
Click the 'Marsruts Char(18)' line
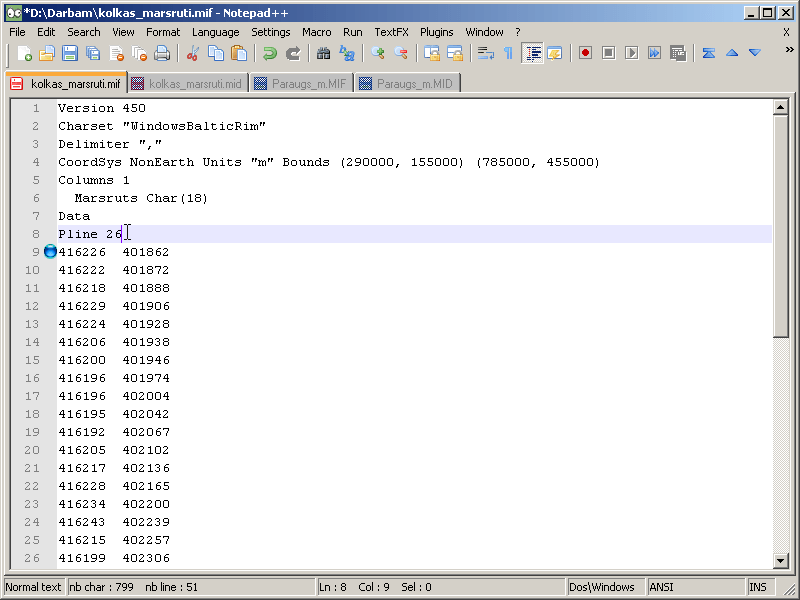pyautogui.click(x=141, y=198)
